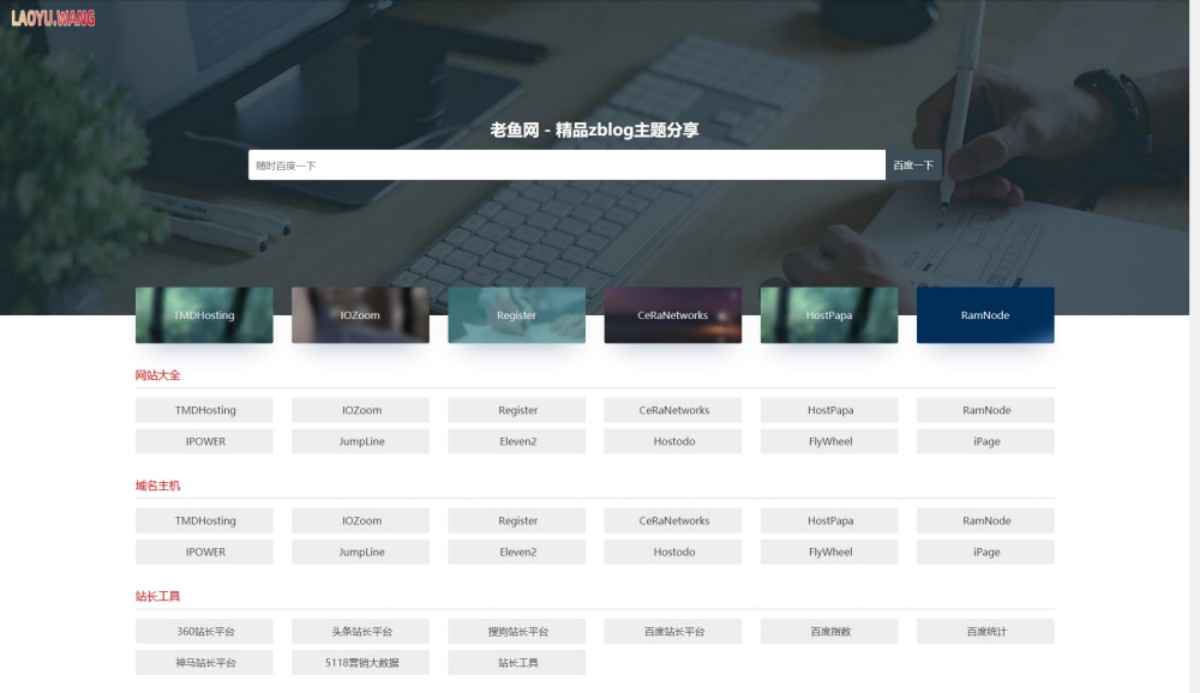The width and height of the screenshot is (1200, 693).
Task: Click the TMDHosting thumbnail card
Action: tap(204, 315)
